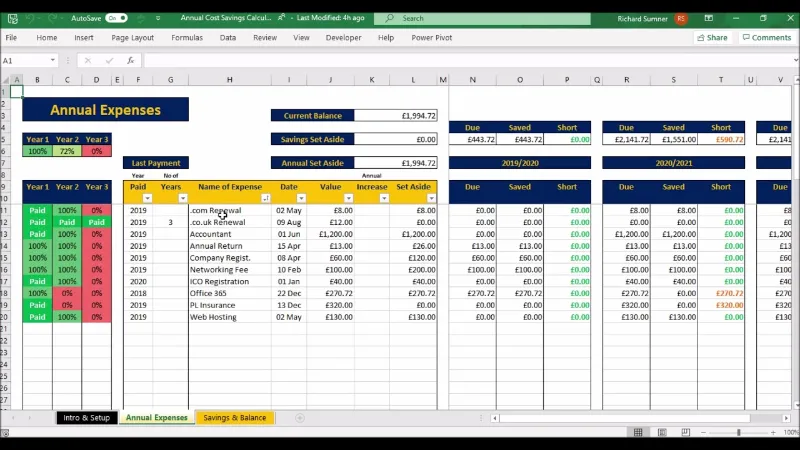This screenshot has width=800, height=450.
Task: Open the Power Pivot tab
Action: 432,38
